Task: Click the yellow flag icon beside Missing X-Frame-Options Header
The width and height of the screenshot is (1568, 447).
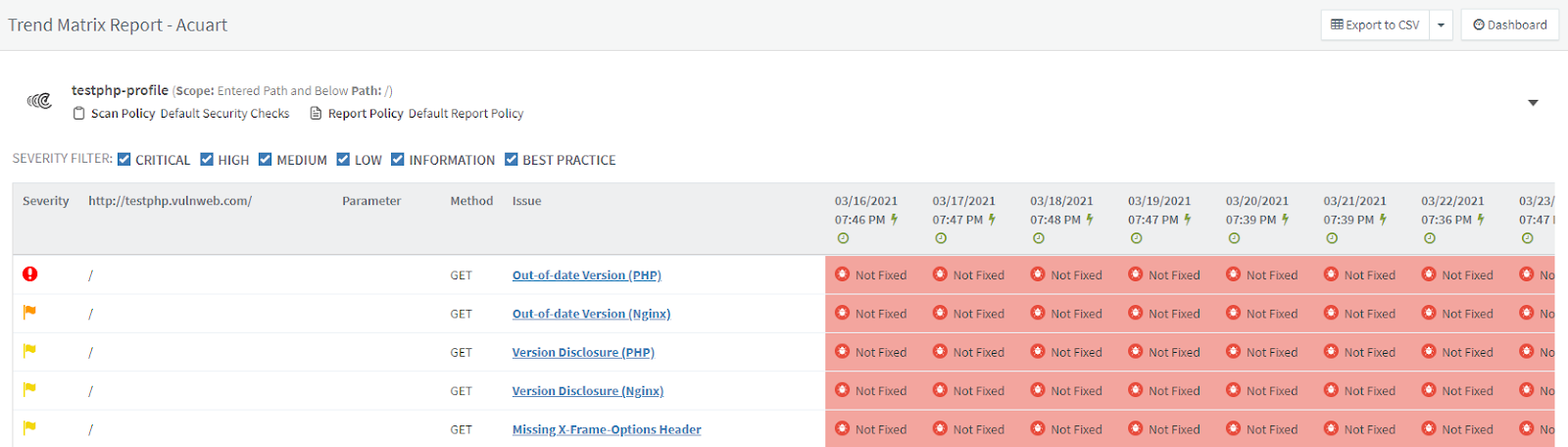Action: [30, 428]
